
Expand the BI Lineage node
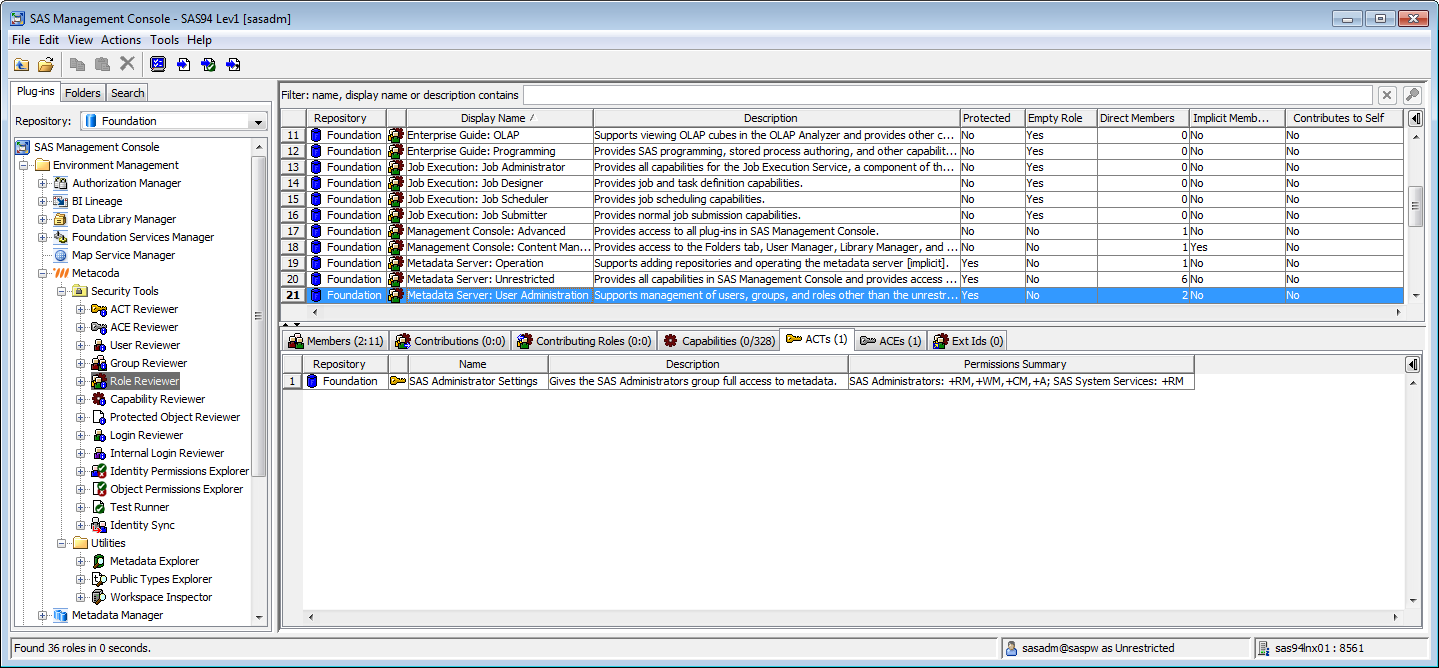[x=42, y=201]
